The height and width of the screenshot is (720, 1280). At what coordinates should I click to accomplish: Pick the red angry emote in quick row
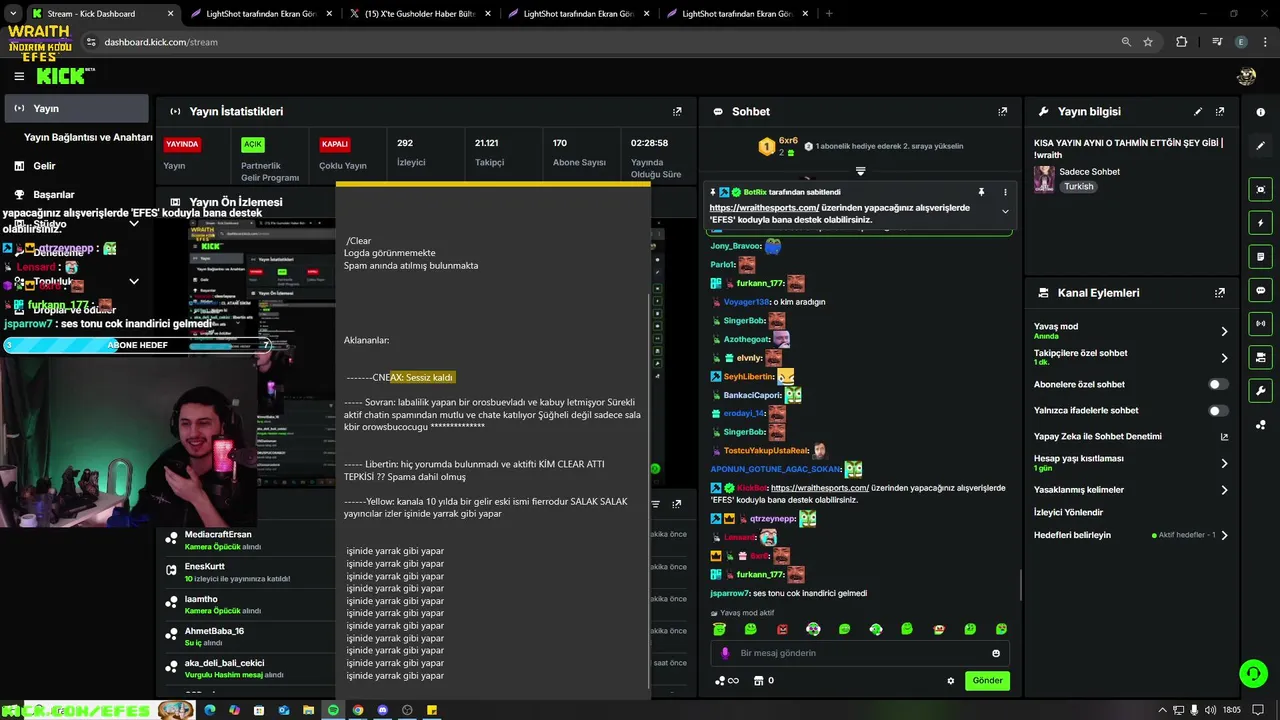782,629
